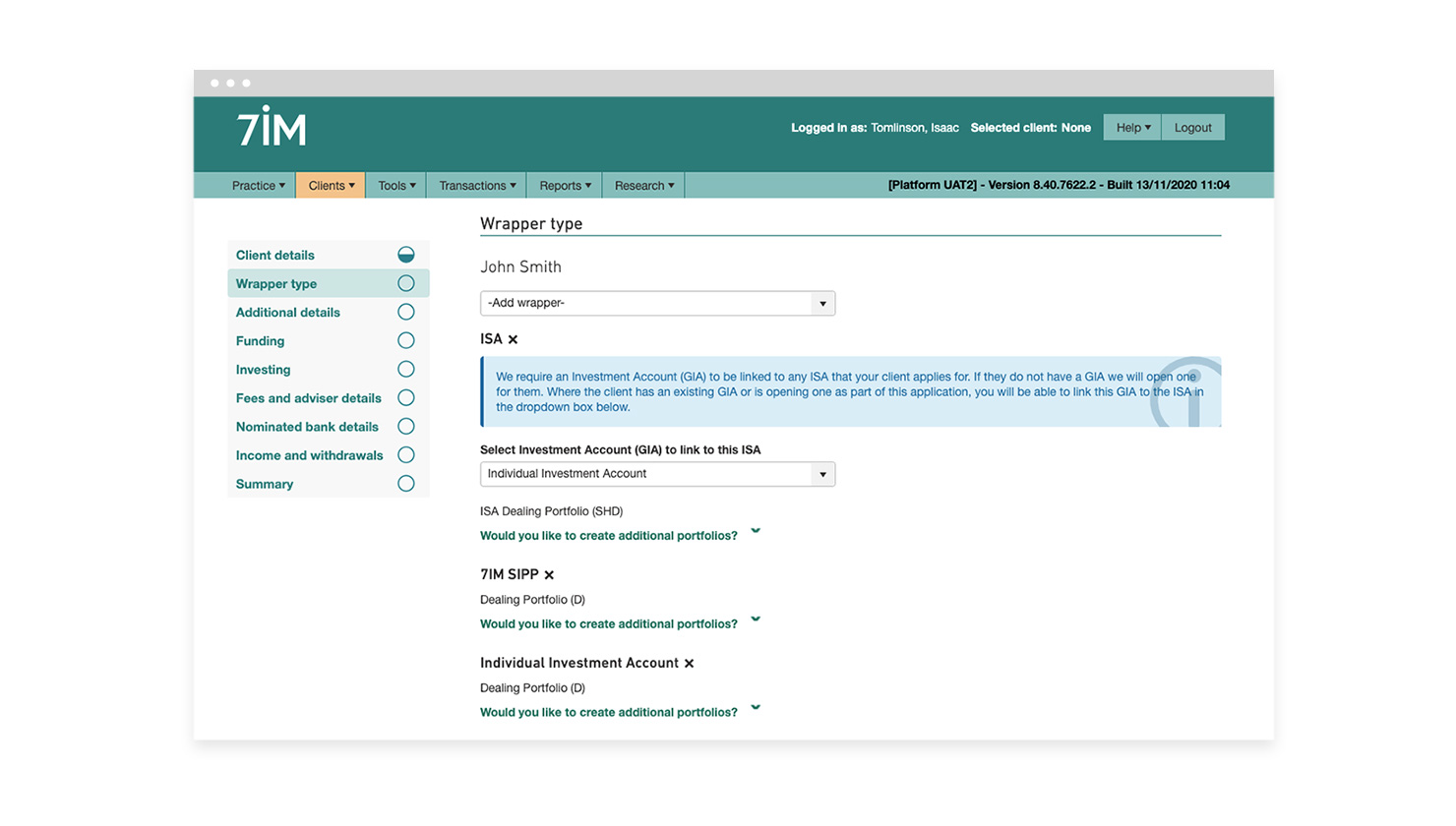The image size is (1456, 826).
Task: Click the Investing status circle
Action: [x=406, y=369]
